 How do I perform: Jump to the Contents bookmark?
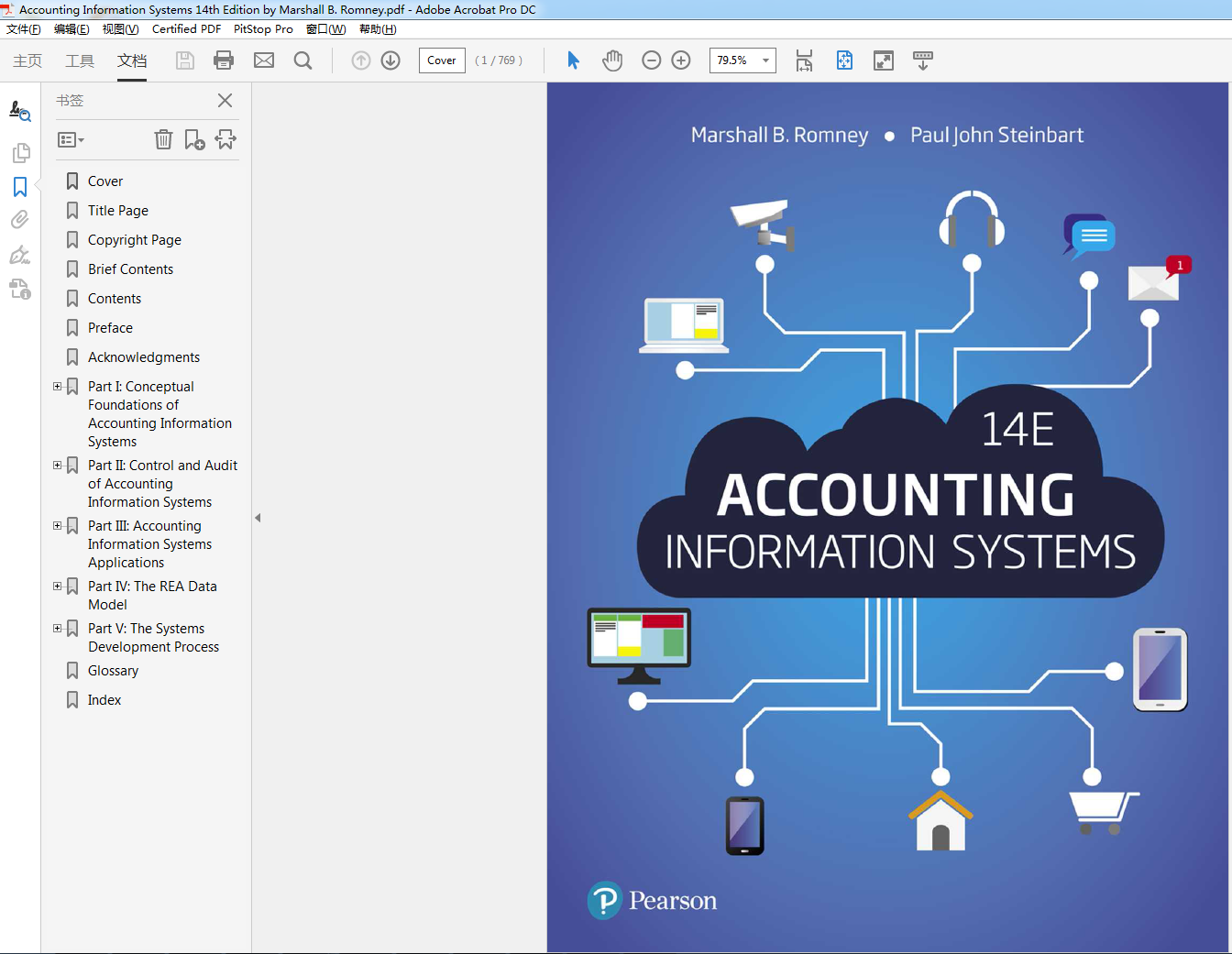[x=115, y=299]
